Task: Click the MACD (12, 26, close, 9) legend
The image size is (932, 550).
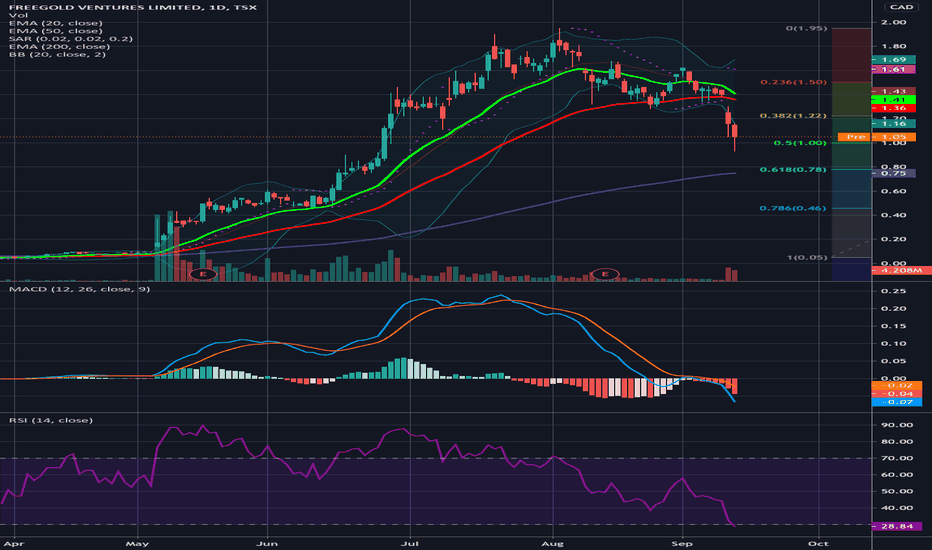Action: [x=79, y=289]
